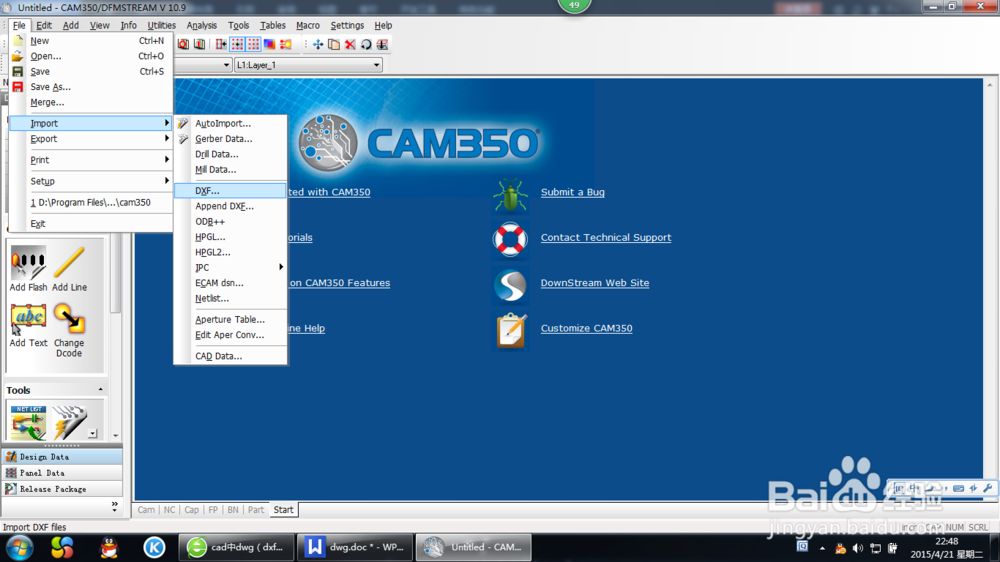Screen dimensions: 1000x562
Task: Expand the Setup submenu
Action: click(x=91, y=181)
